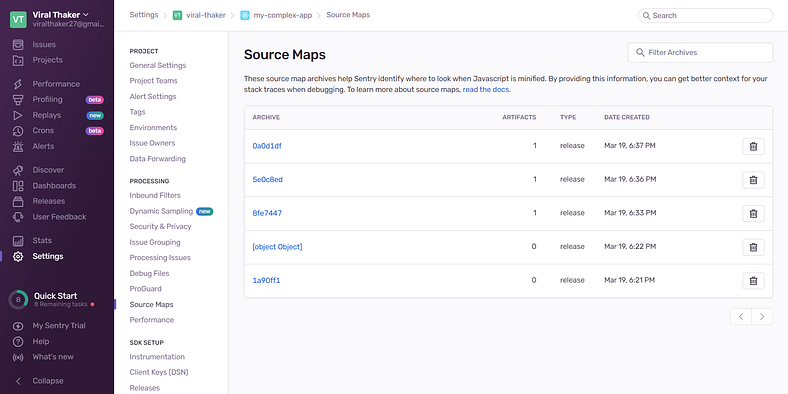Screen dimensions: 788x394
Task: Delete the 1a90ff1 archive with trash icon
Action: [x=753, y=280]
